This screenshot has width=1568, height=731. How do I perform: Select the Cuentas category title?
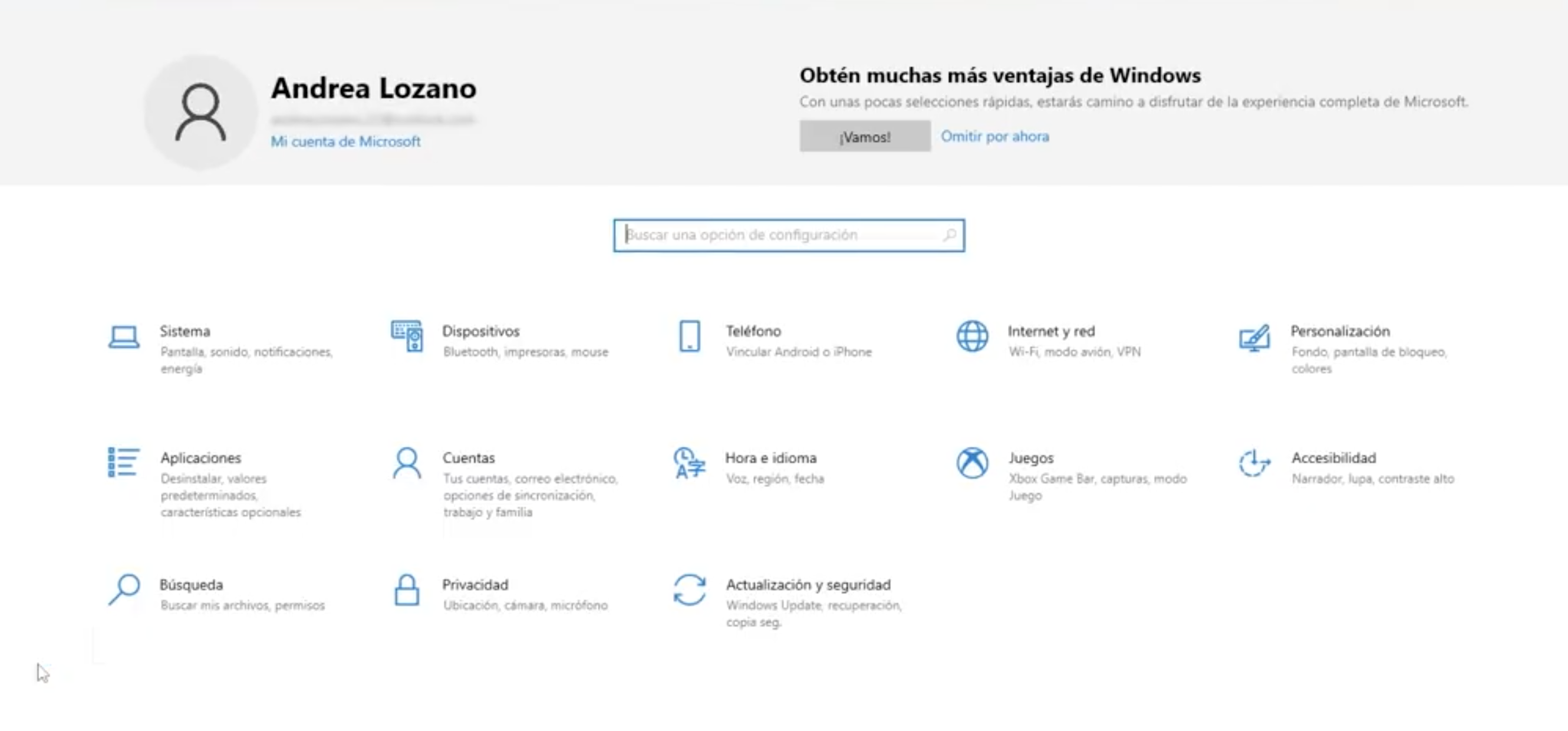pyautogui.click(x=469, y=457)
